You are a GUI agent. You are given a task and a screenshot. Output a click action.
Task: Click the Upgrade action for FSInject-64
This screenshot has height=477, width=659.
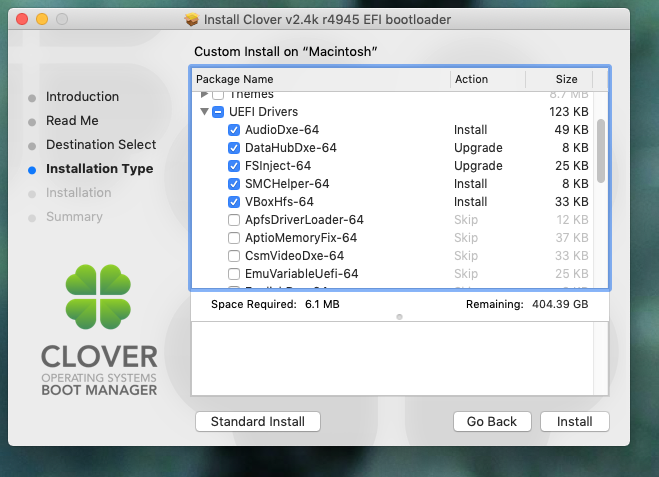click(x=478, y=166)
